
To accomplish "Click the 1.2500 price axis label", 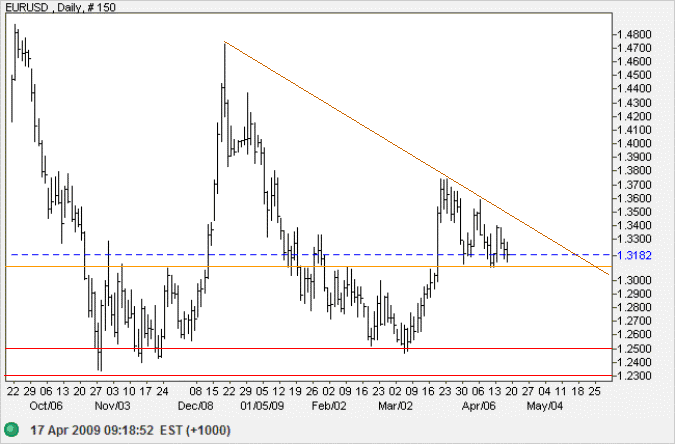I will point(635,348).
